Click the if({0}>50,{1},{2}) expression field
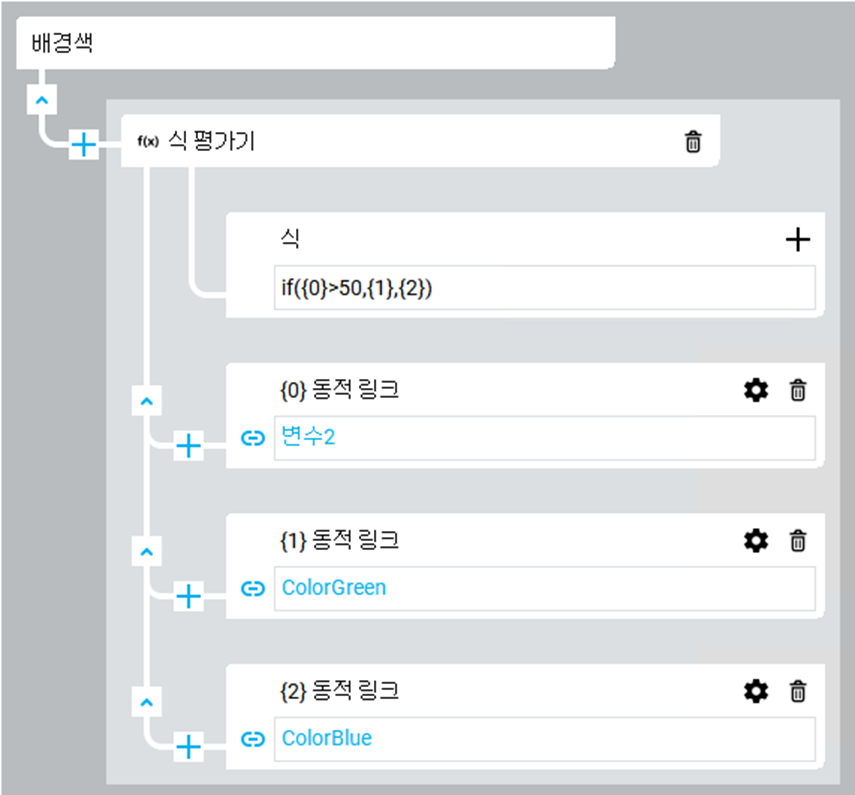The height and width of the screenshot is (795, 855). click(544, 288)
